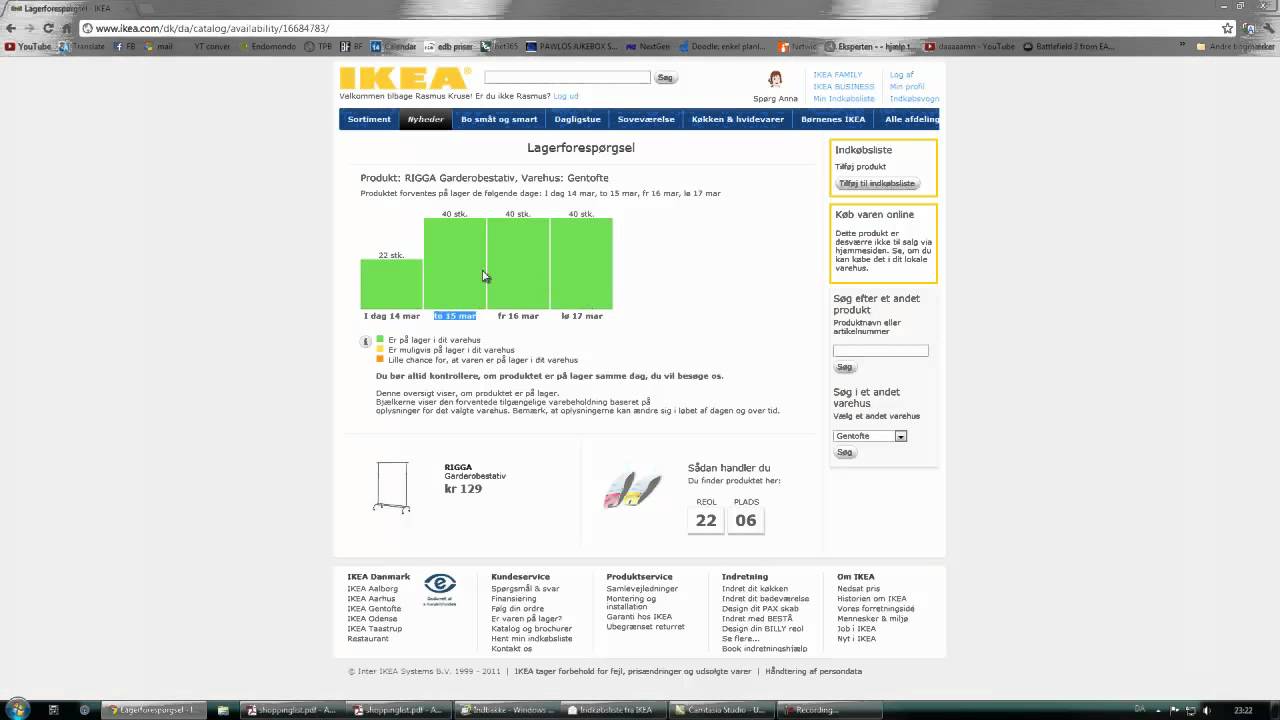Screen dimensions: 1280x720
Task: Open the Køkken & hvidevarer tab
Action: pyautogui.click(x=738, y=119)
